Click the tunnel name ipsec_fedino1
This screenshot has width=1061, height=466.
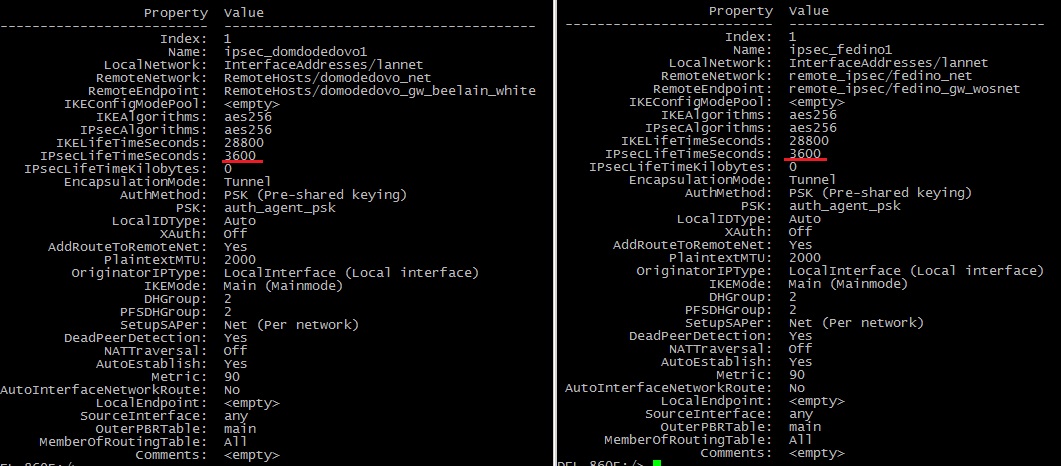pyautogui.click(x=838, y=49)
